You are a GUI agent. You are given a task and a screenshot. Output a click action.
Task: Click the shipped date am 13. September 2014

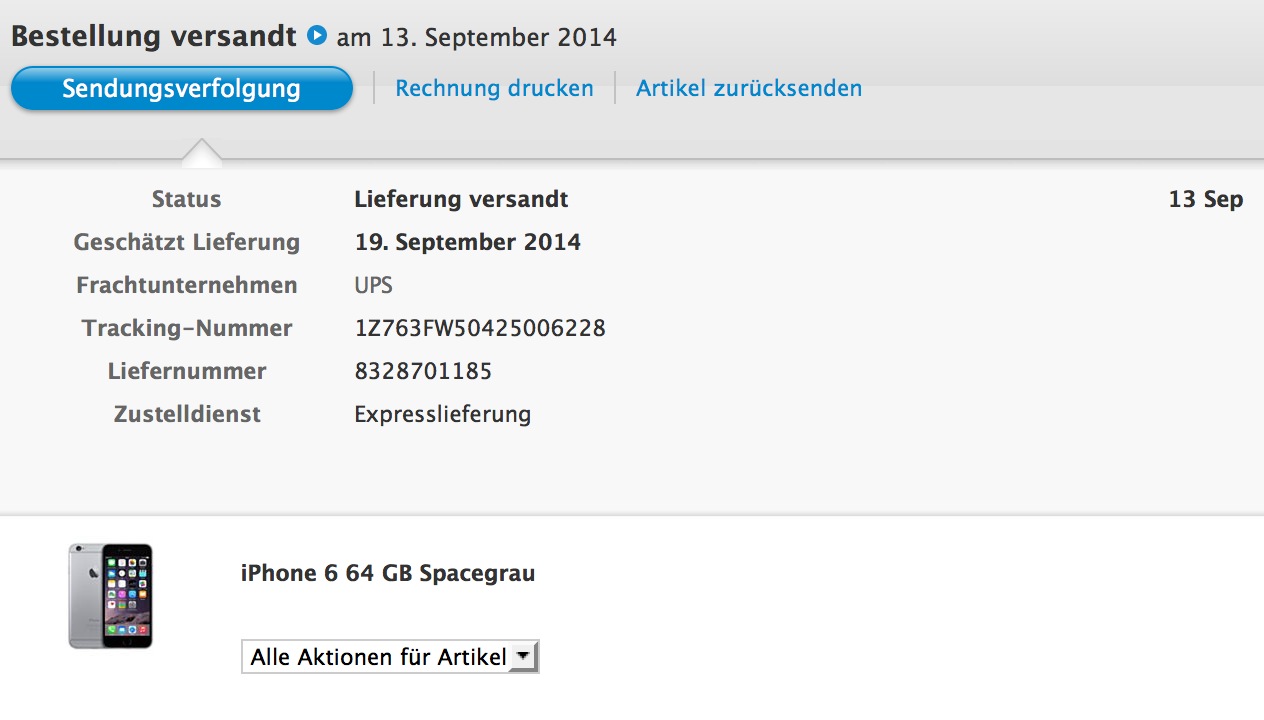click(477, 38)
